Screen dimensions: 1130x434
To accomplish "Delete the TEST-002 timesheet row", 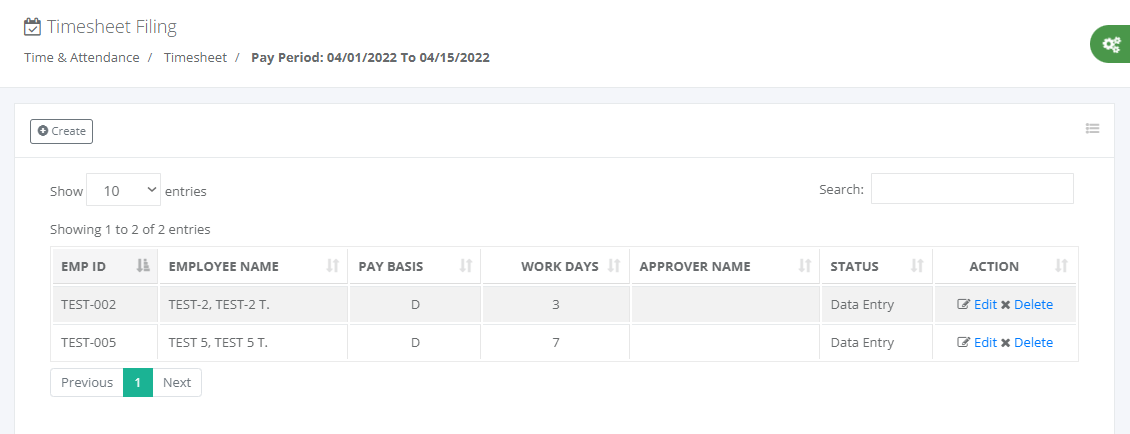I will 1027,304.
